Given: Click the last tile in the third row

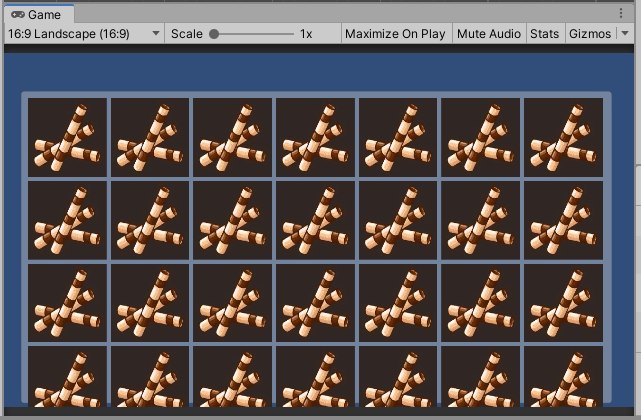Looking at the screenshot, I should tap(563, 303).
